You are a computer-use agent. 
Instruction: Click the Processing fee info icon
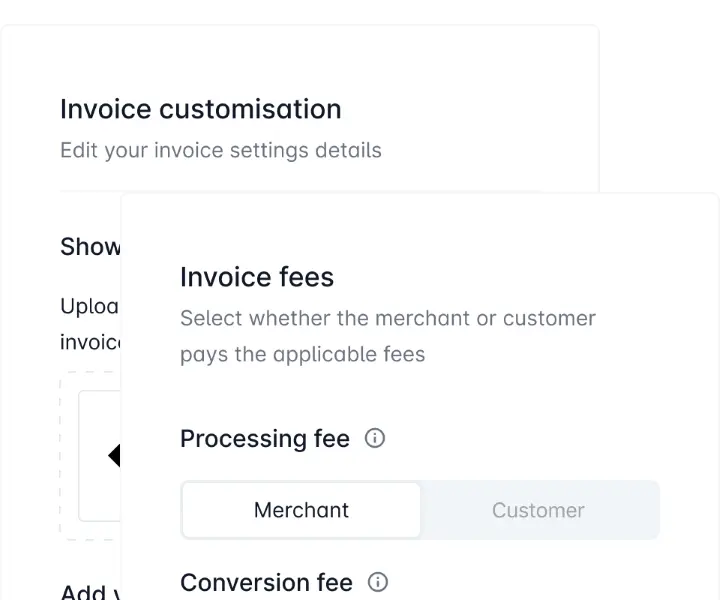click(375, 438)
